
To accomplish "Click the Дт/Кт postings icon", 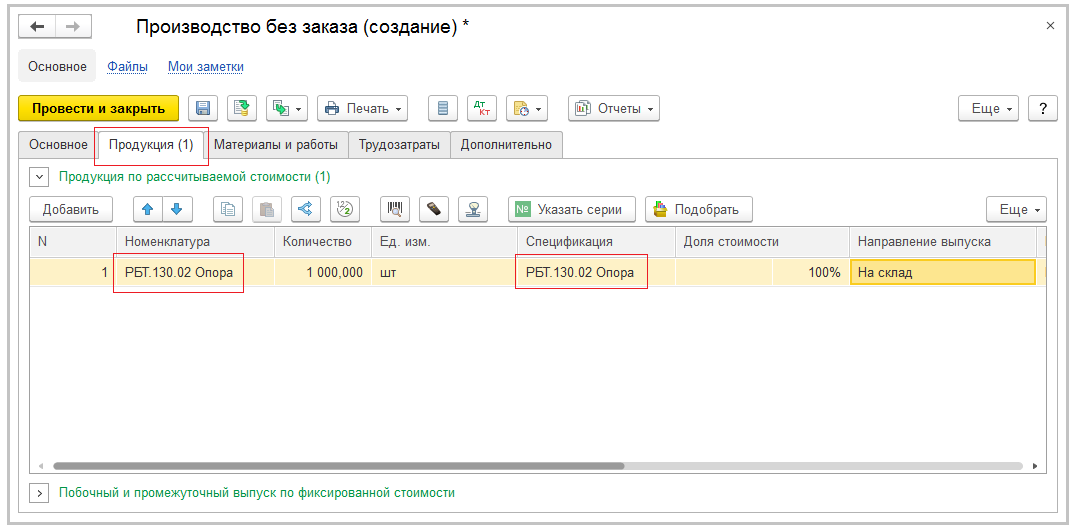I will pyautogui.click(x=482, y=108).
